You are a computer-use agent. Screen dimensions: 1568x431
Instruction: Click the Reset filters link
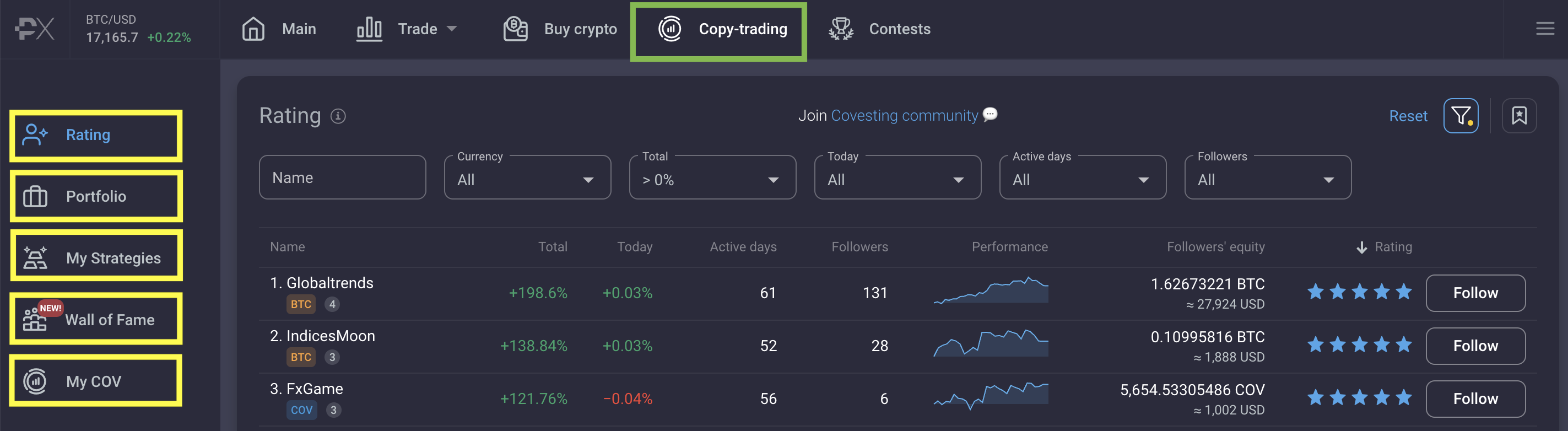click(1407, 116)
